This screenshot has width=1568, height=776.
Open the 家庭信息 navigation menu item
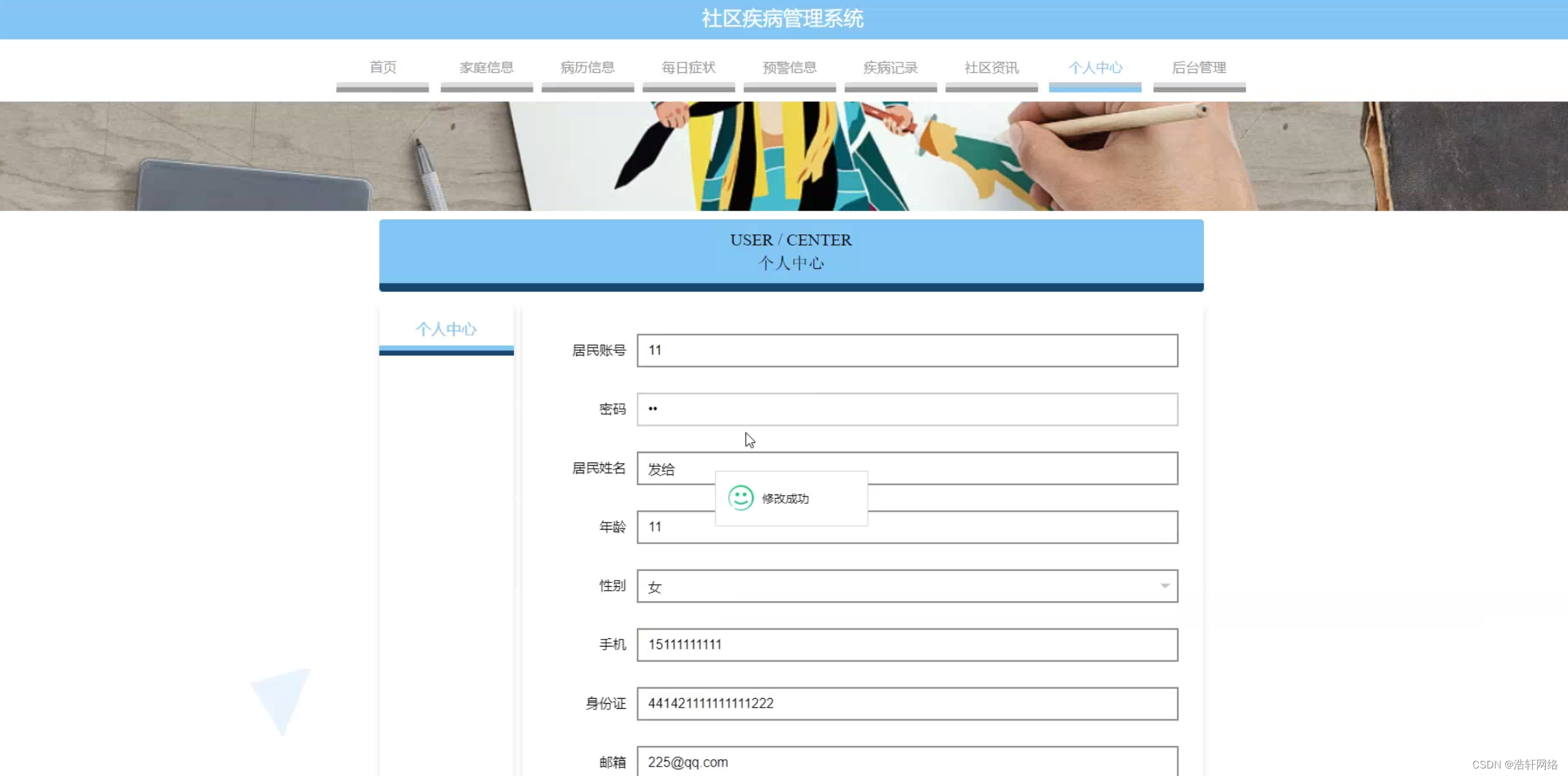click(486, 67)
